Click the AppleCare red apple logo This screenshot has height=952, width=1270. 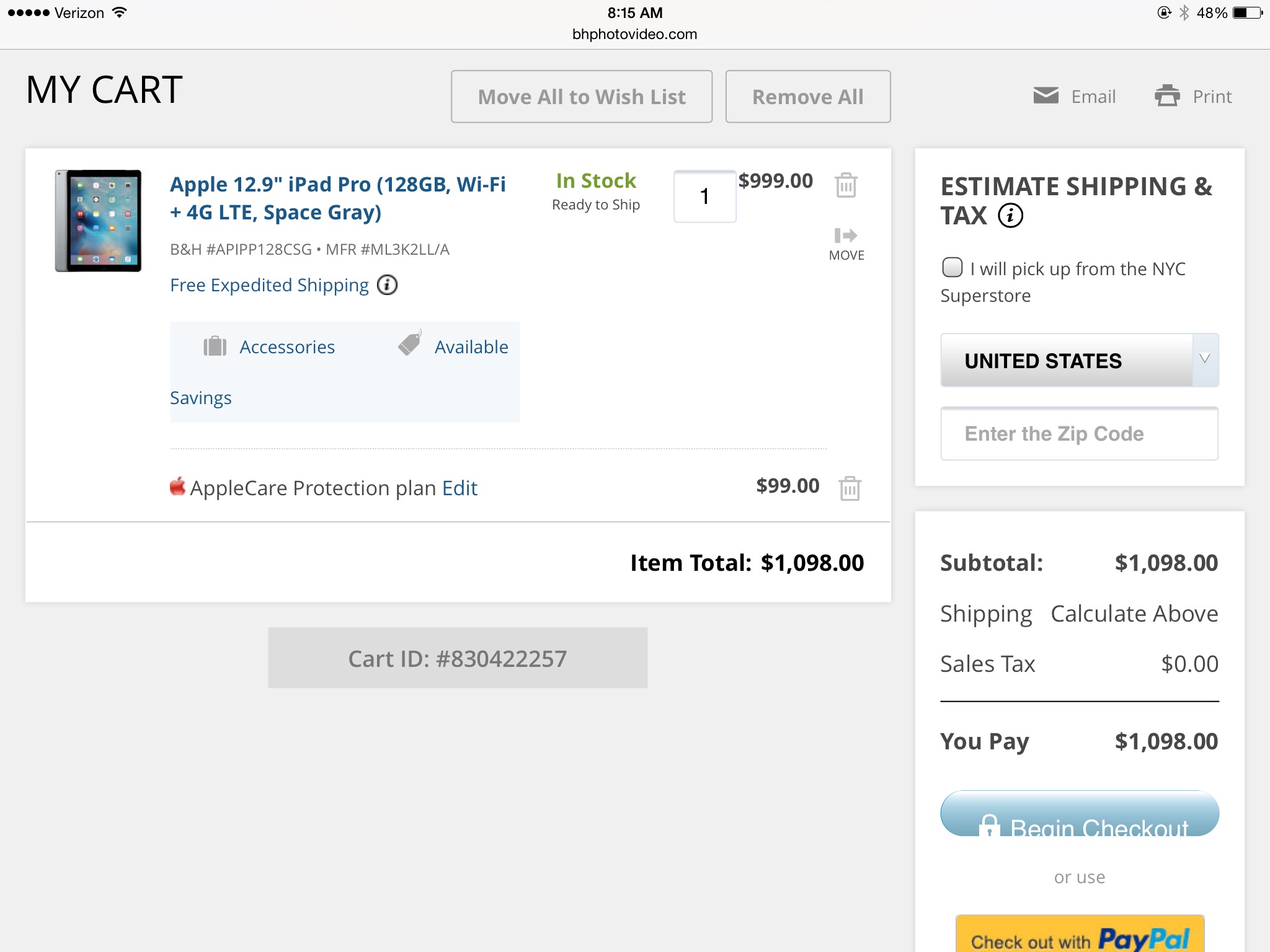[178, 487]
